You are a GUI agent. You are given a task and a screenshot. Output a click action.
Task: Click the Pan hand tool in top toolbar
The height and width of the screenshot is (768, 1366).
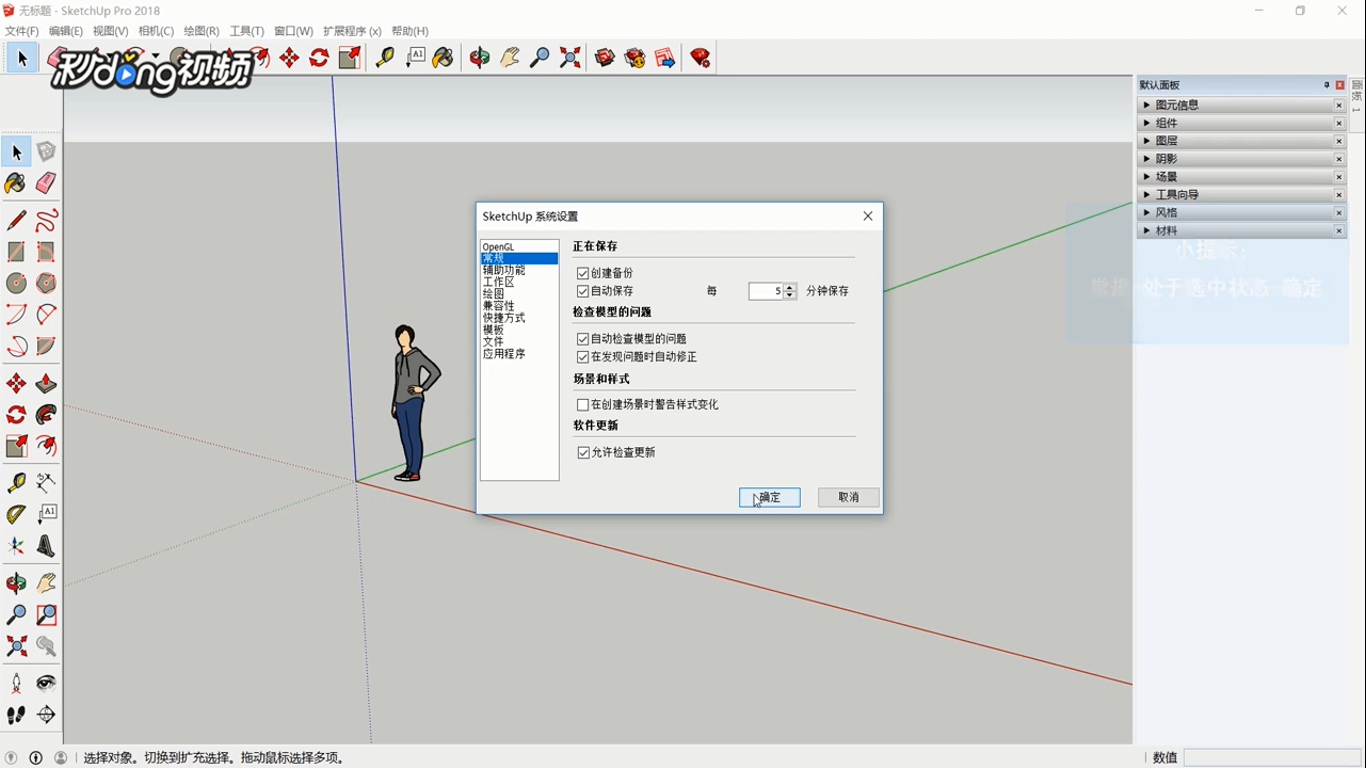click(510, 58)
